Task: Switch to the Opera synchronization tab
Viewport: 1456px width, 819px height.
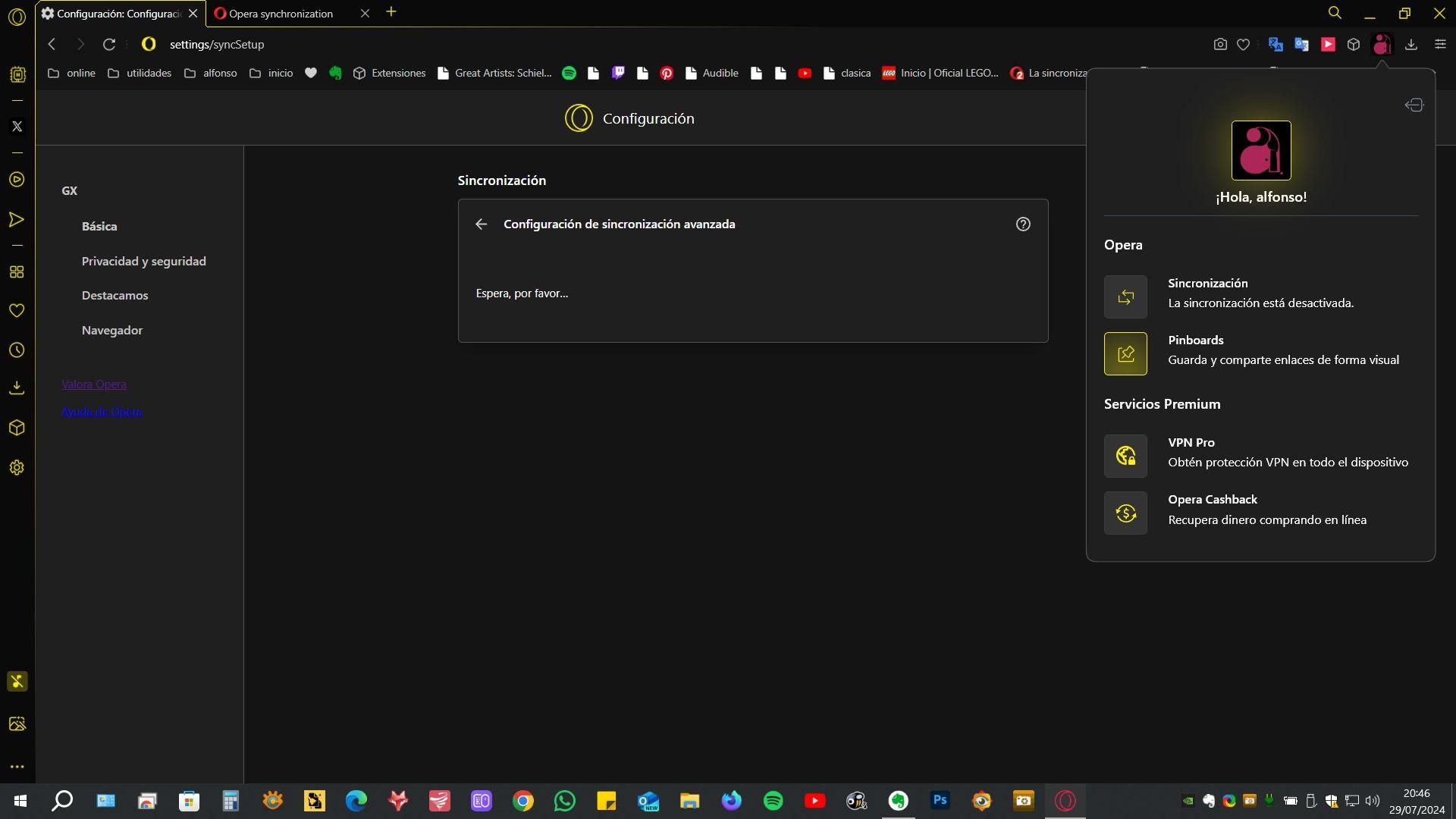Action: [281, 14]
